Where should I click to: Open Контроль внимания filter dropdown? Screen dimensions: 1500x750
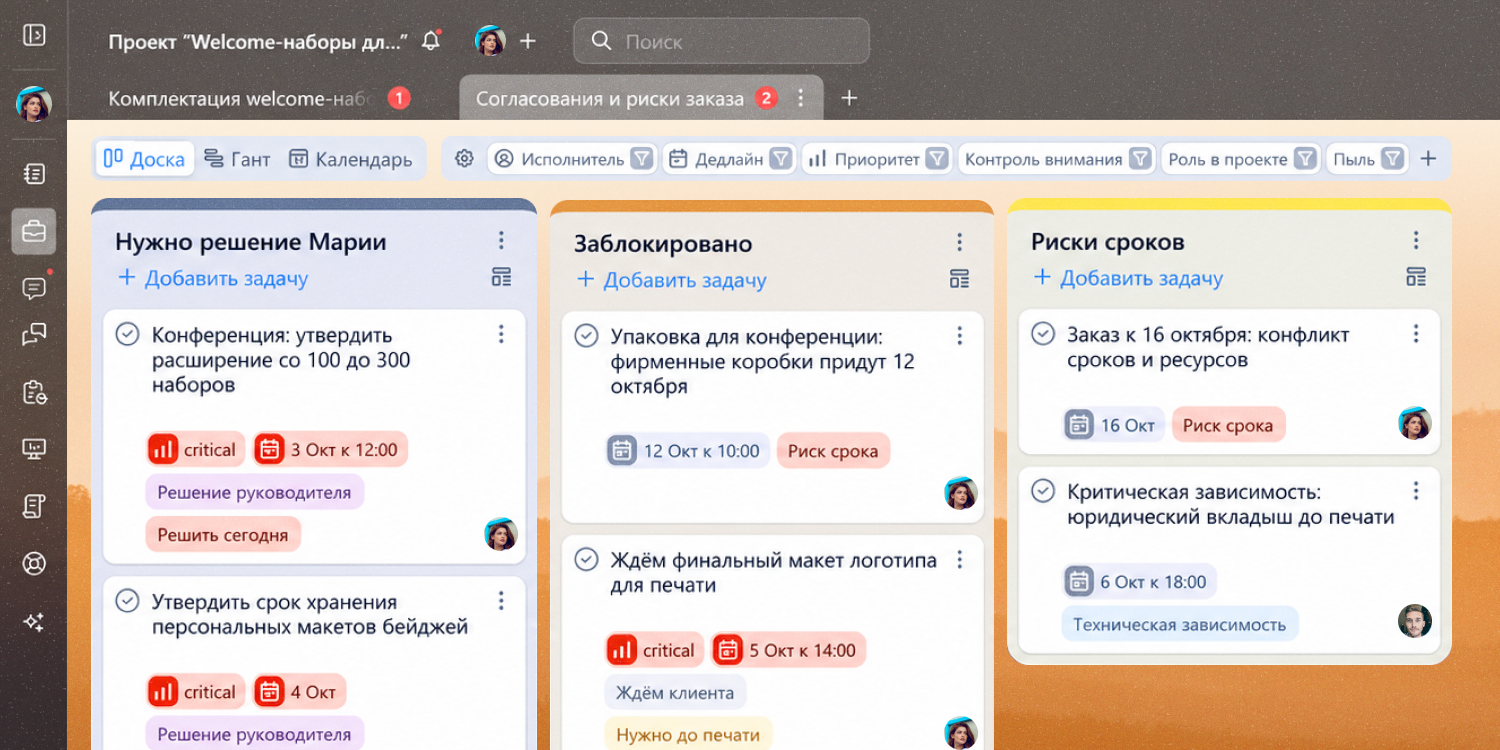(x=1140, y=159)
